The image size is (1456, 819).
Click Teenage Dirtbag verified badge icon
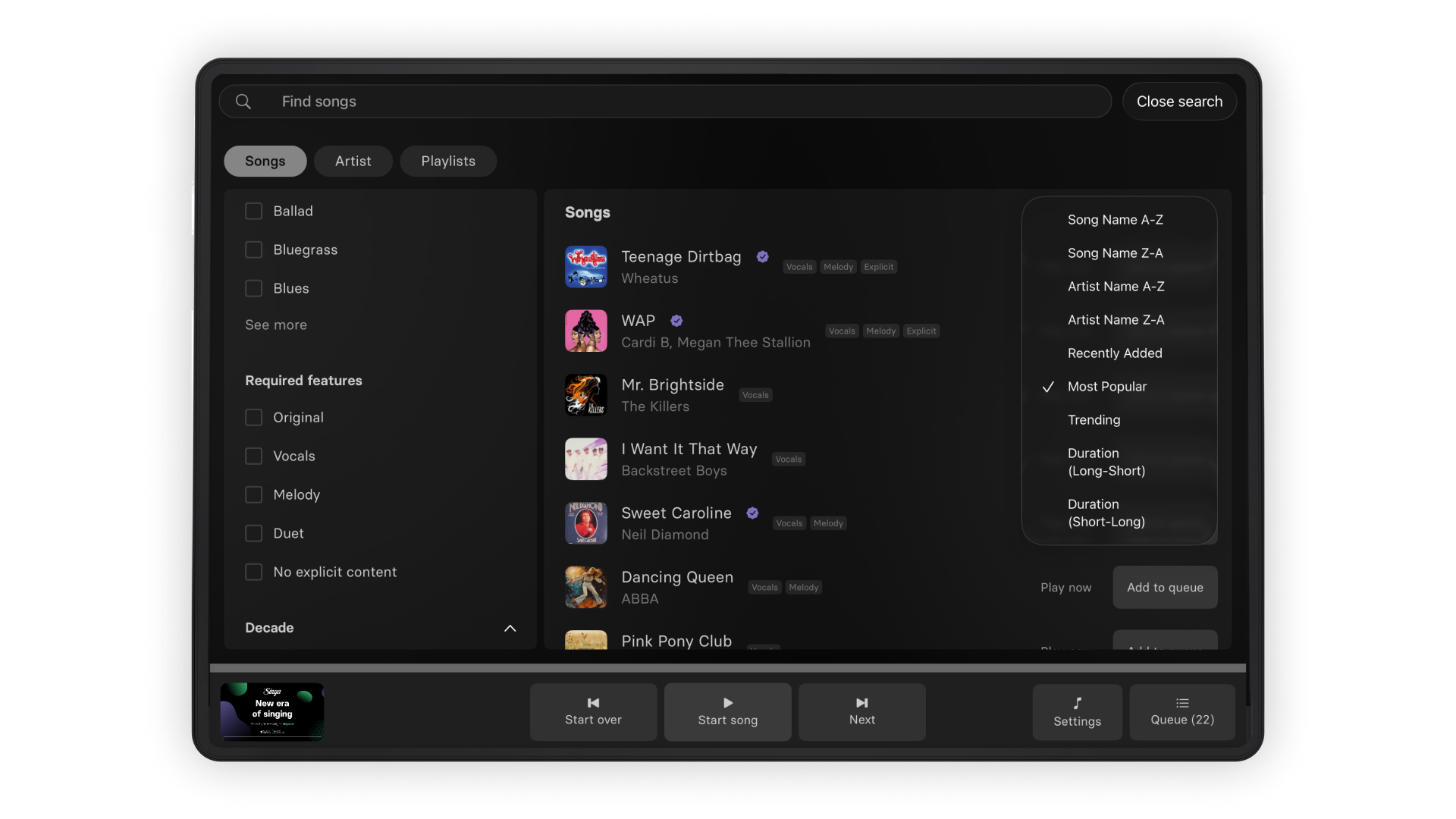pyautogui.click(x=762, y=257)
